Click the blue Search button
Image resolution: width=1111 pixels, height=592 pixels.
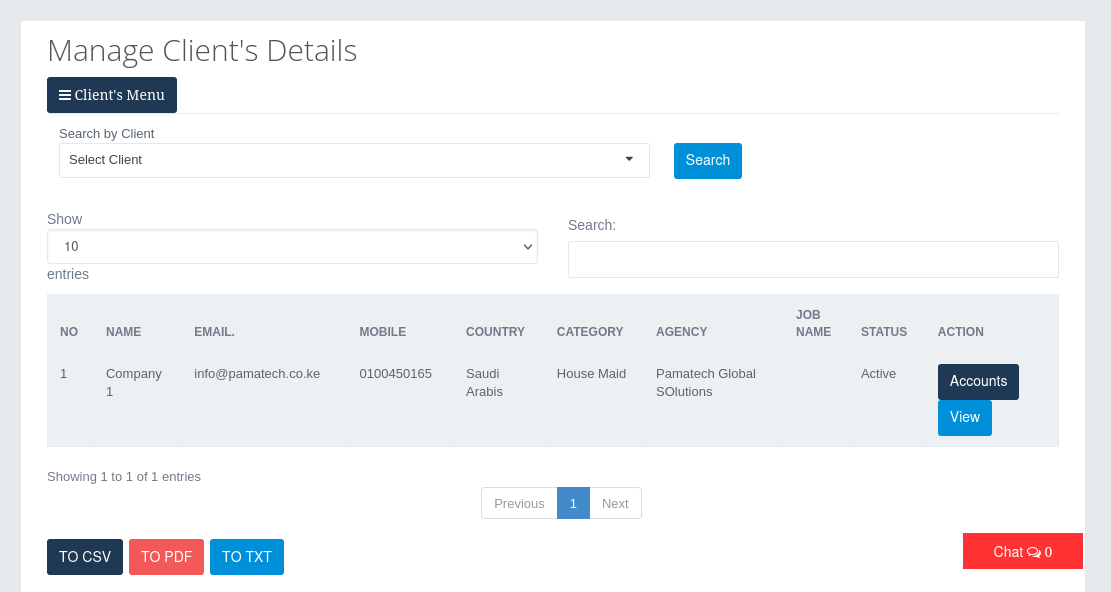coord(707,161)
